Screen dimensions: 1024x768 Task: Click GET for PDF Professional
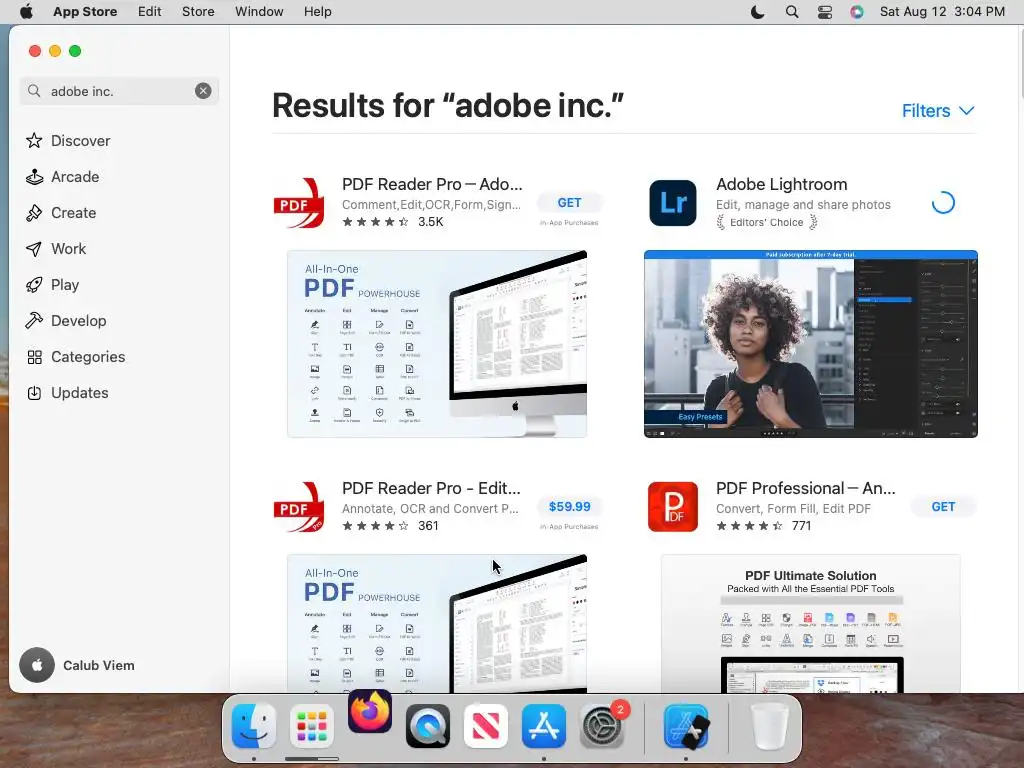tap(943, 506)
